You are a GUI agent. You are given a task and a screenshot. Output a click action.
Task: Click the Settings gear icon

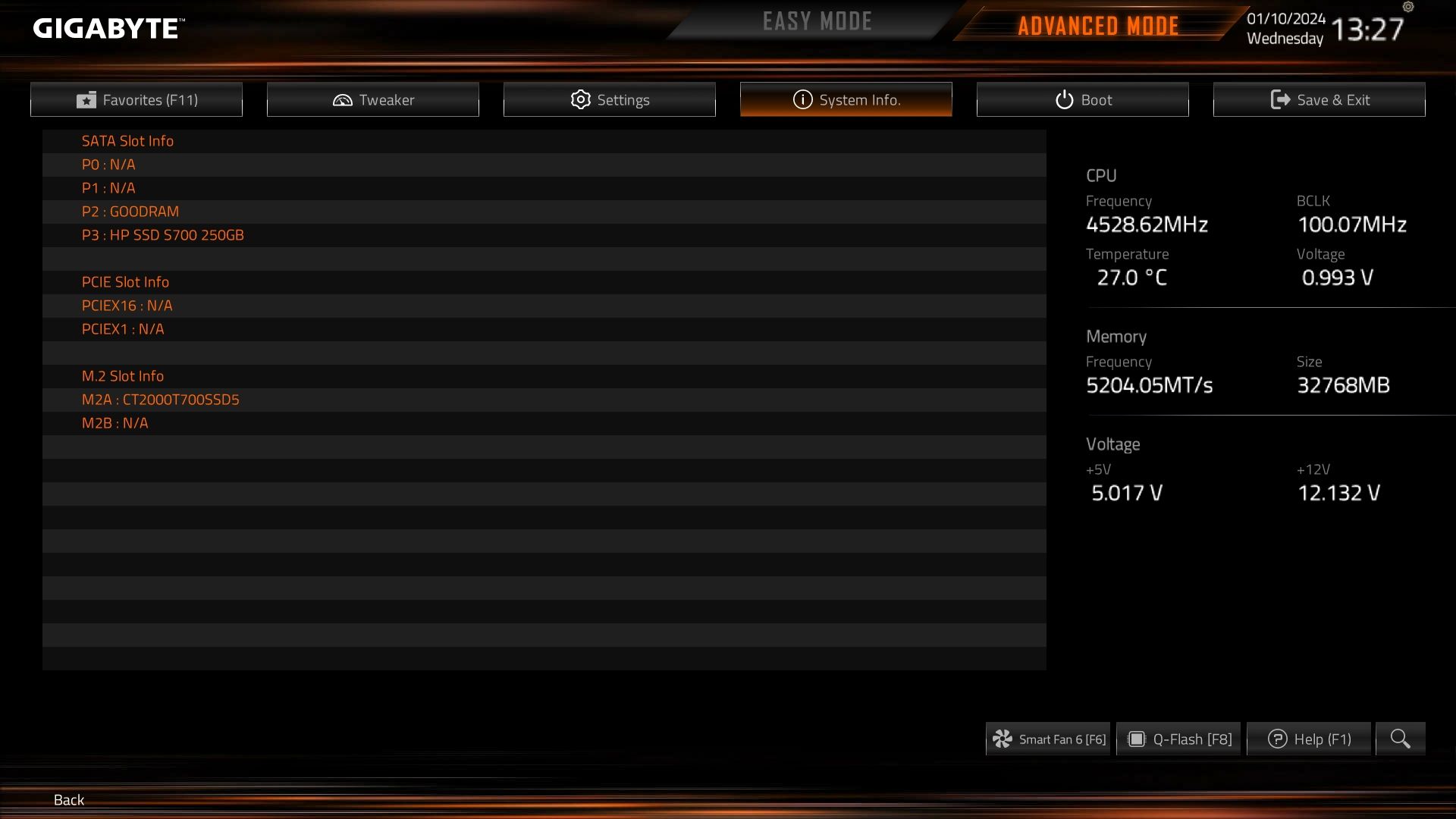pyautogui.click(x=580, y=100)
